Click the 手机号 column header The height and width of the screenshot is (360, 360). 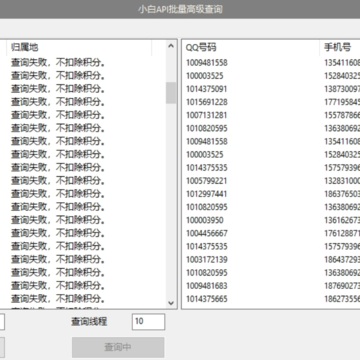340,47
